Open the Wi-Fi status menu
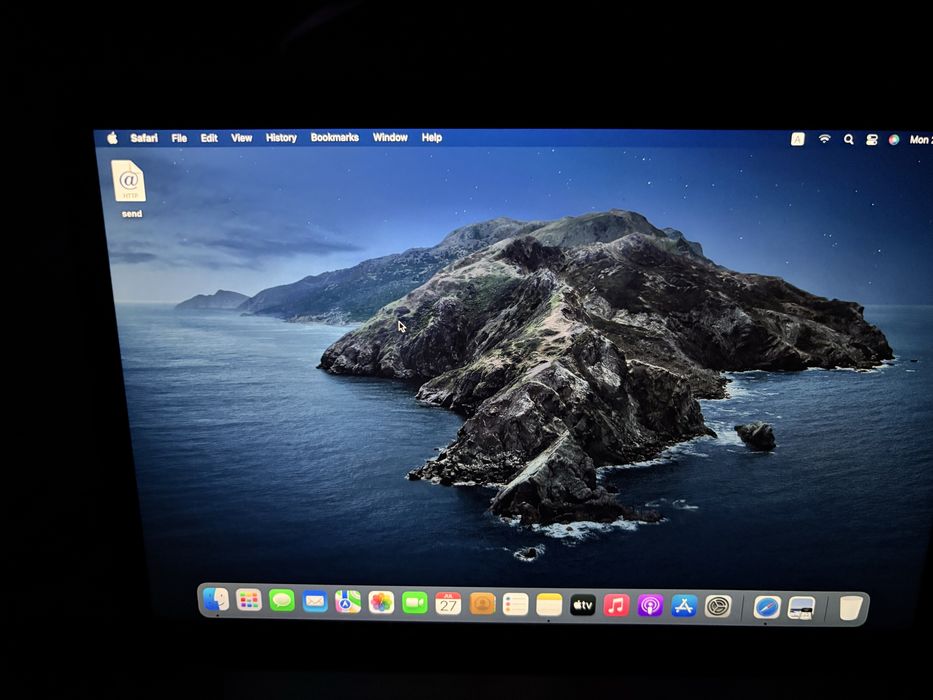This screenshot has width=933, height=700. (x=824, y=139)
